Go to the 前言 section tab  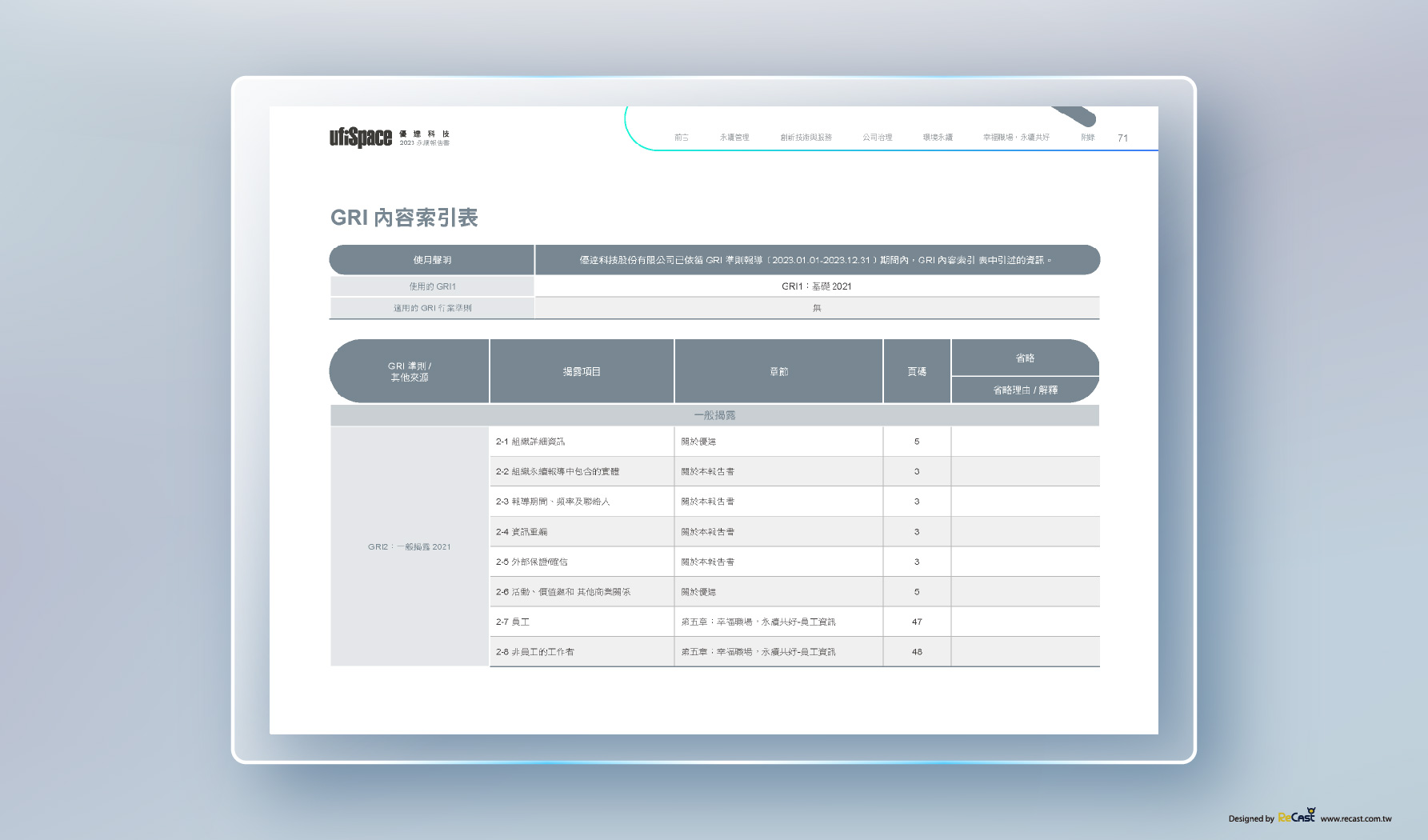(x=682, y=138)
